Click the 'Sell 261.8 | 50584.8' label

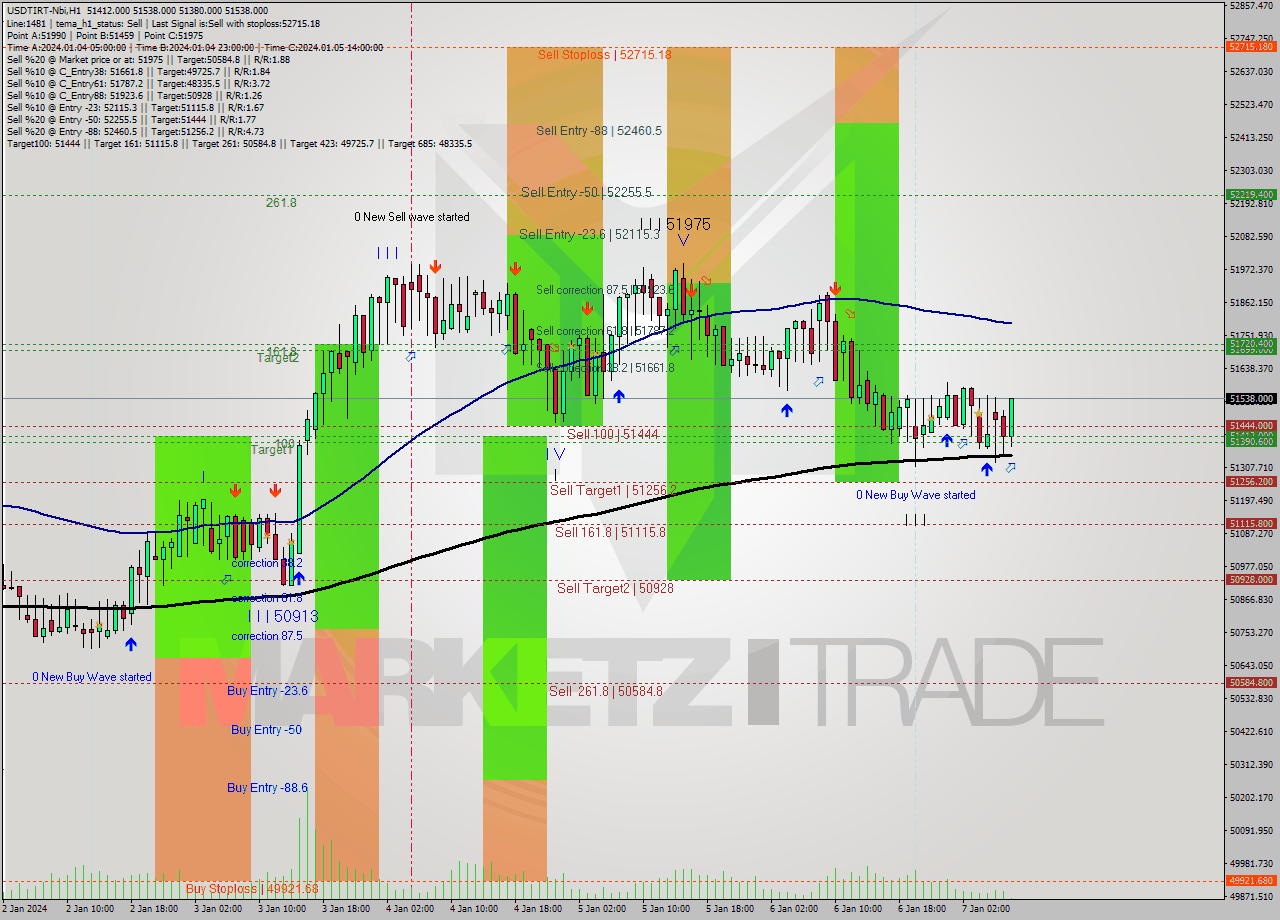coord(606,691)
